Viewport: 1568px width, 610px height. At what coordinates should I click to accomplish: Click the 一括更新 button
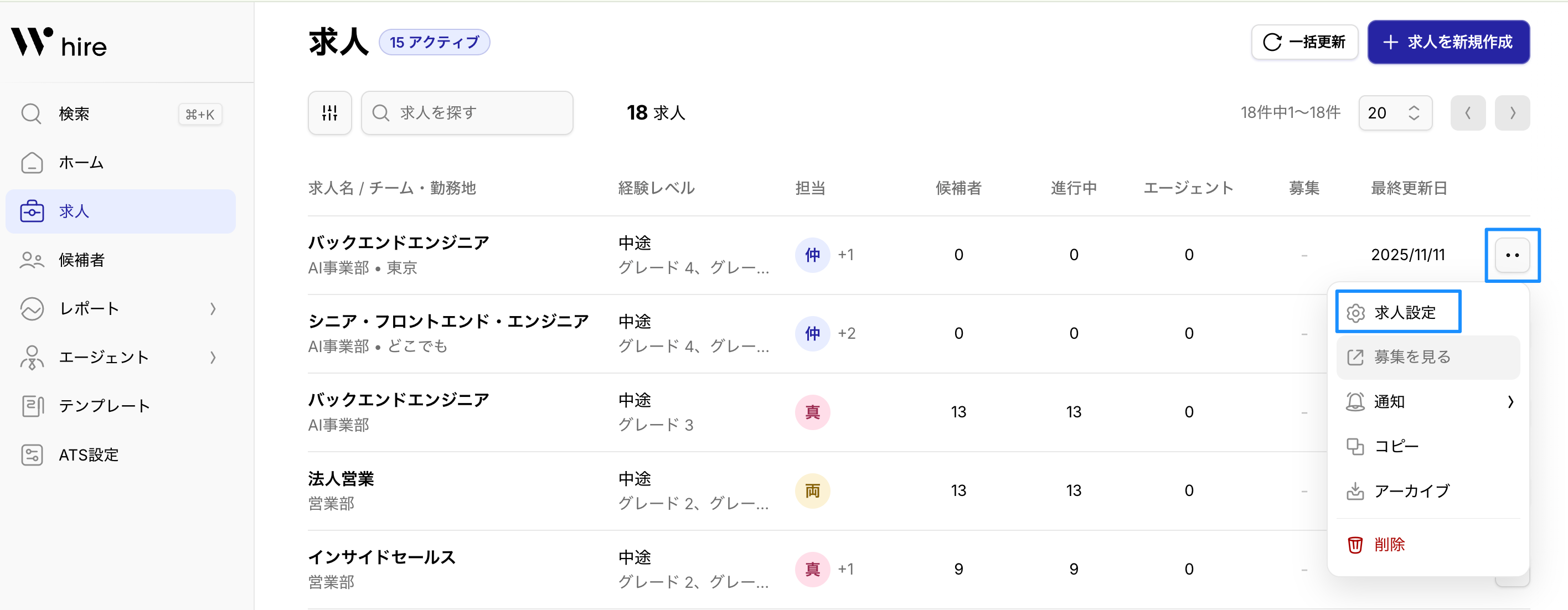click(x=1304, y=42)
